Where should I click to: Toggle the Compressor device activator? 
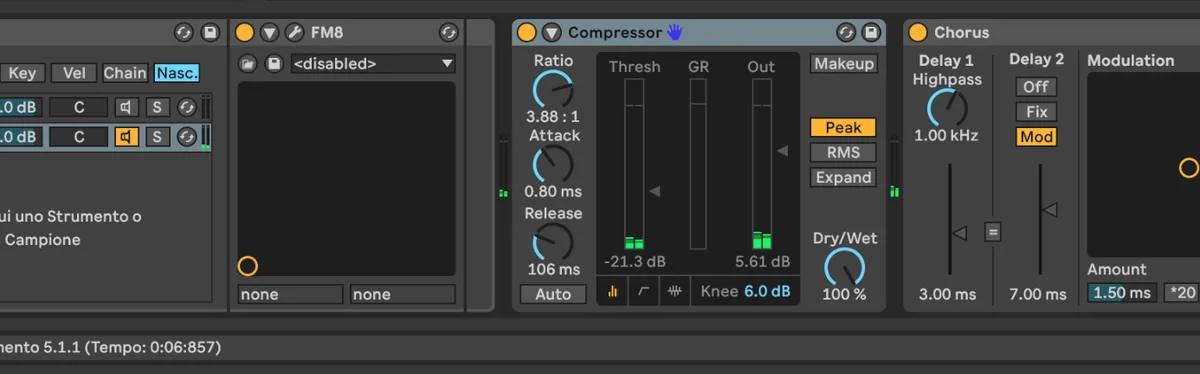pos(527,32)
